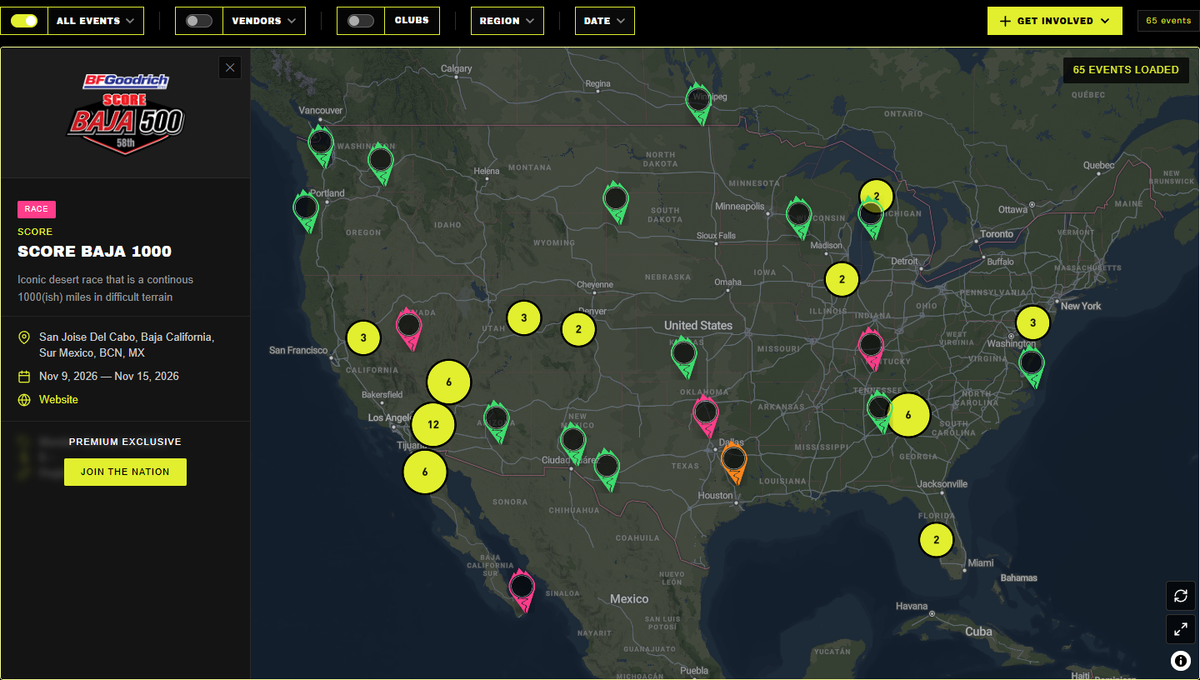
Task: Click the Clubs label
Action: coord(411,21)
